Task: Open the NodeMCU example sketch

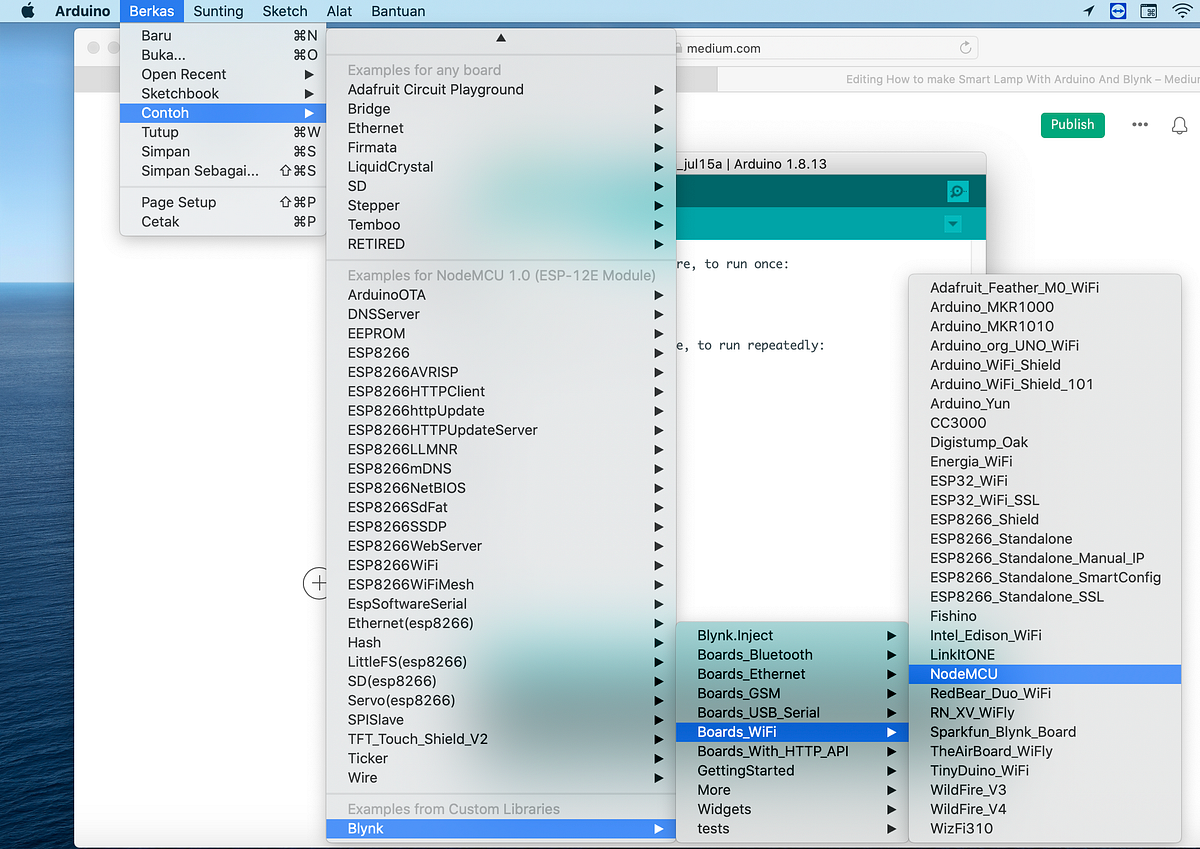Action: (x=1045, y=674)
